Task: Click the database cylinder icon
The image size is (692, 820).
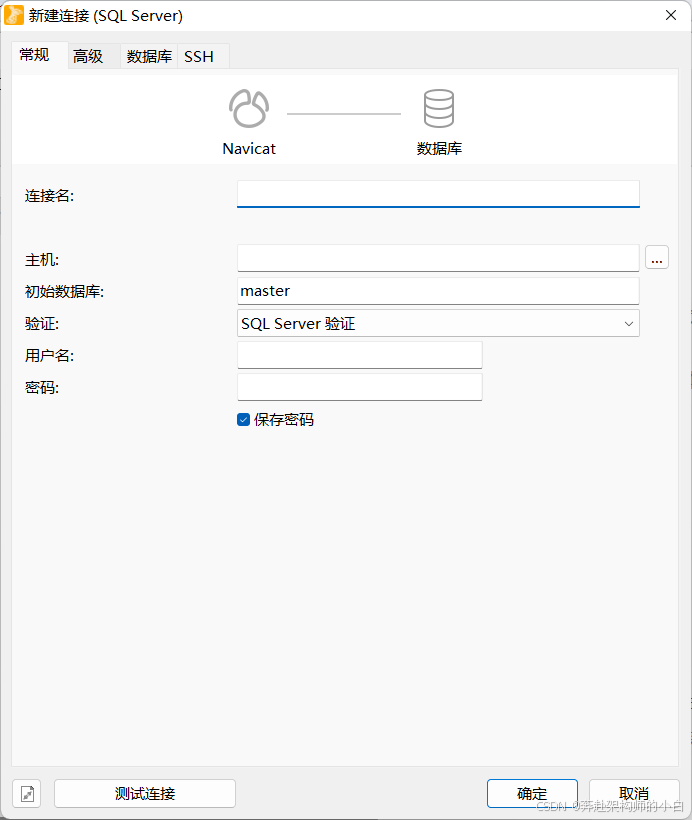Action: click(x=438, y=108)
